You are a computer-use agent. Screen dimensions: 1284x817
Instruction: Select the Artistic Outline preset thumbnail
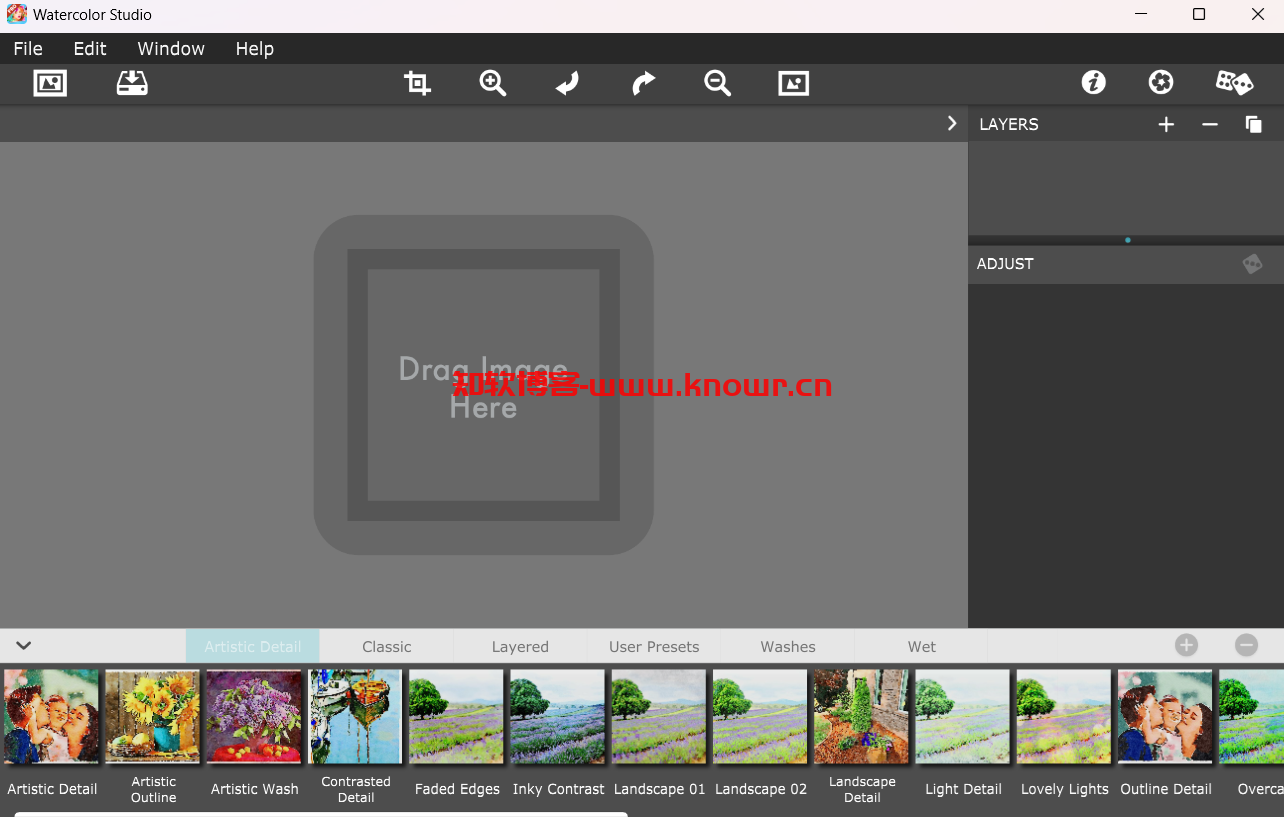tap(153, 717)
